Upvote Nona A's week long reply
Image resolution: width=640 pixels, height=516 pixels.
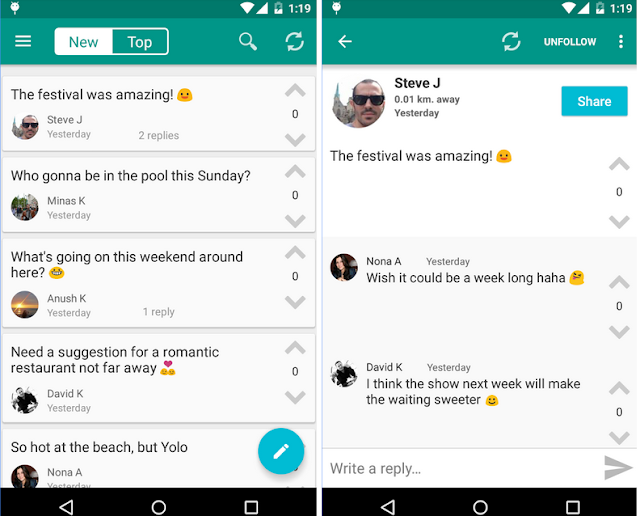(x=619, y=282)
